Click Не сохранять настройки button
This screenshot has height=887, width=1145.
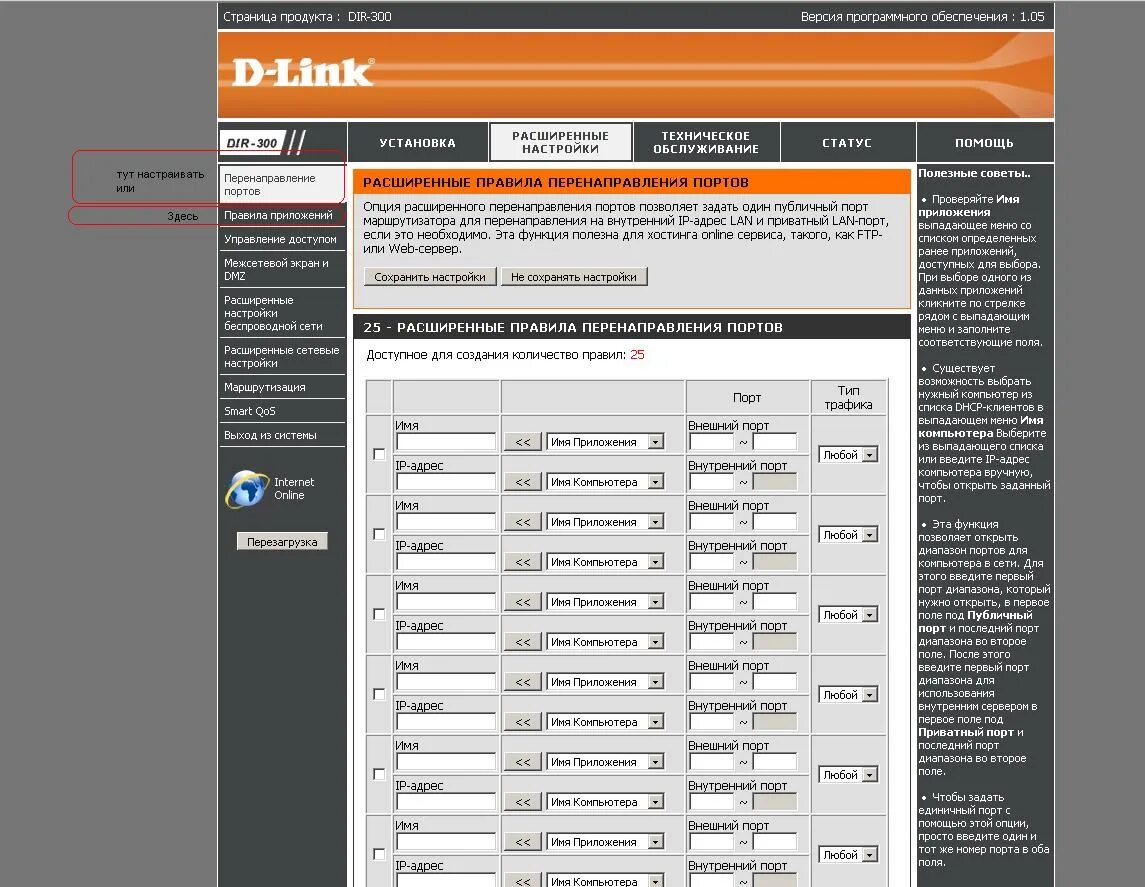pyautogui.click(x=574, y=277)
